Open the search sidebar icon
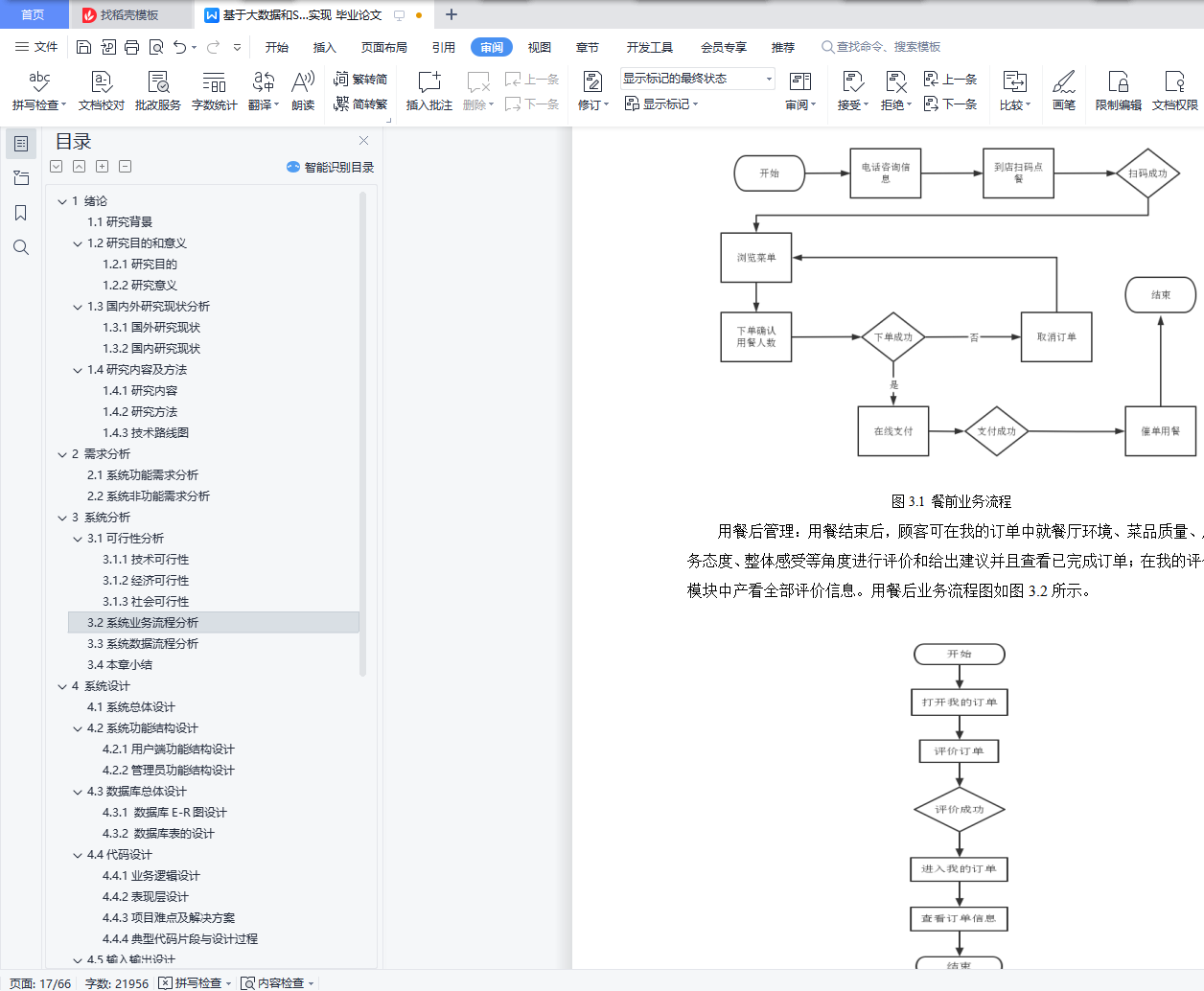 click(x=21, y=247)
